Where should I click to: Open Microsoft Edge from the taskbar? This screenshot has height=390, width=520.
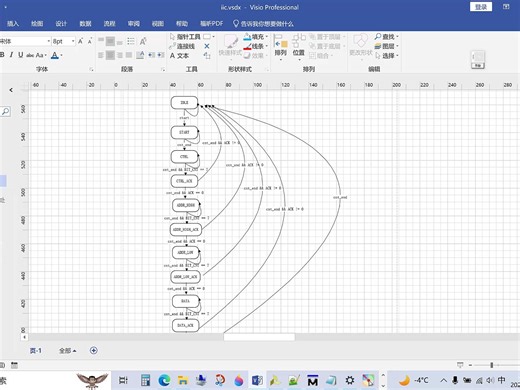pos(164,380)
